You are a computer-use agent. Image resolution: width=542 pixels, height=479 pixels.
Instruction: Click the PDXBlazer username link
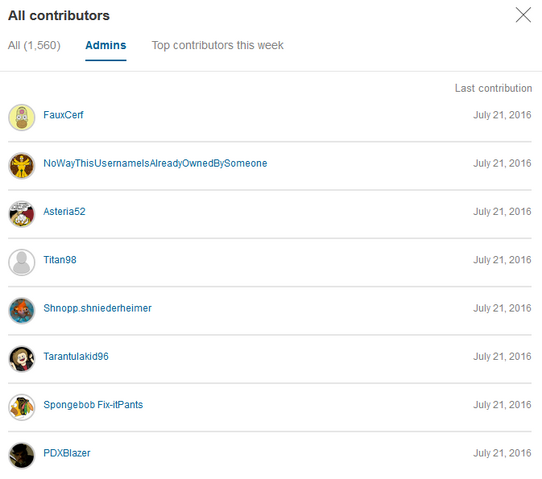(67, 453)
